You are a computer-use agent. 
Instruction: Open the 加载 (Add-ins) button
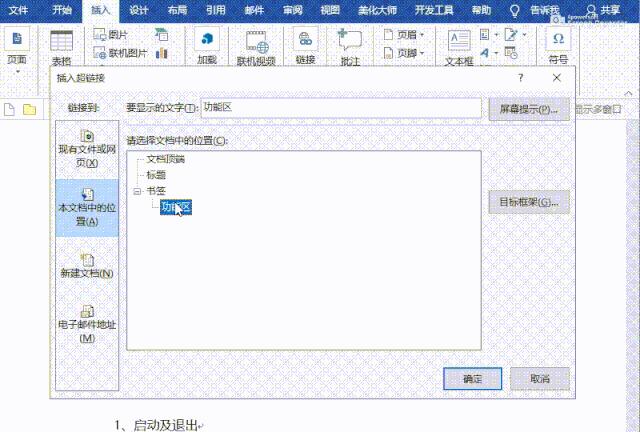pyautogui.click(x=207, y=46)
